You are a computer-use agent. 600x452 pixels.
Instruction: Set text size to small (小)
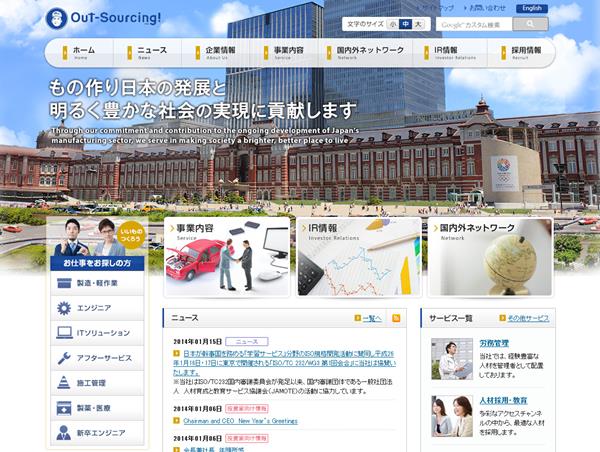tap(392, 24)
